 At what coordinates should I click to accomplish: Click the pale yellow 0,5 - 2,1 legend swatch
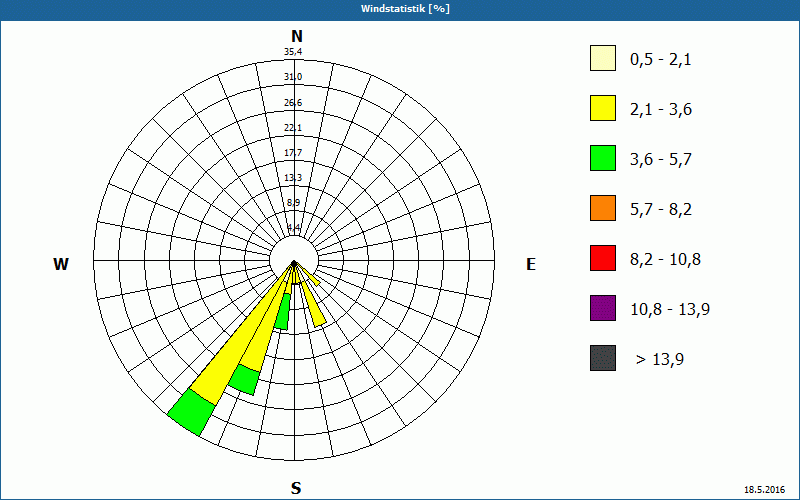click(x=603, y=58)
